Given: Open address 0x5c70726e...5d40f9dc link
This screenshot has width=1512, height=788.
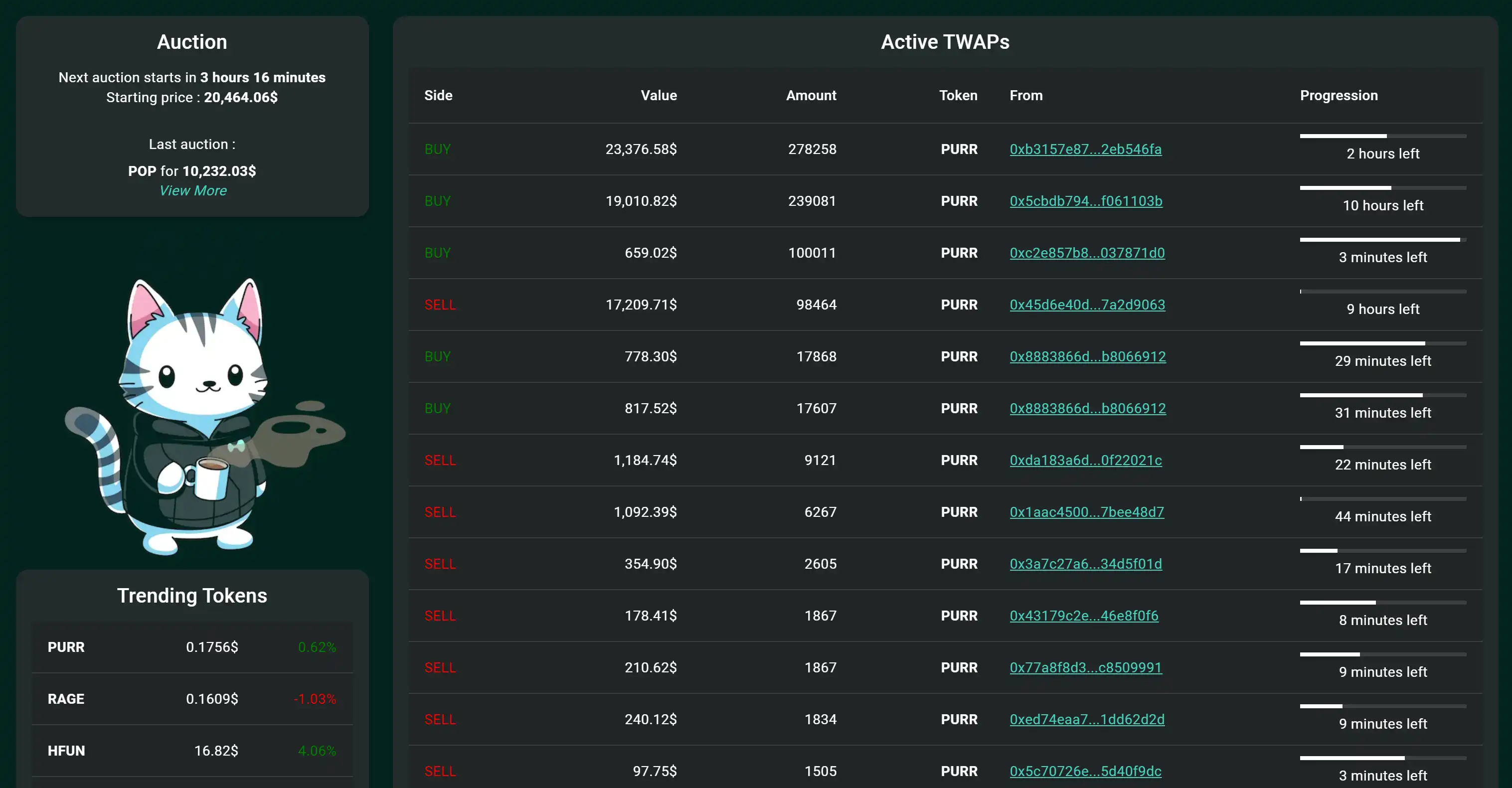Looking at the screenshot, I should click(x=1085, y=771).
